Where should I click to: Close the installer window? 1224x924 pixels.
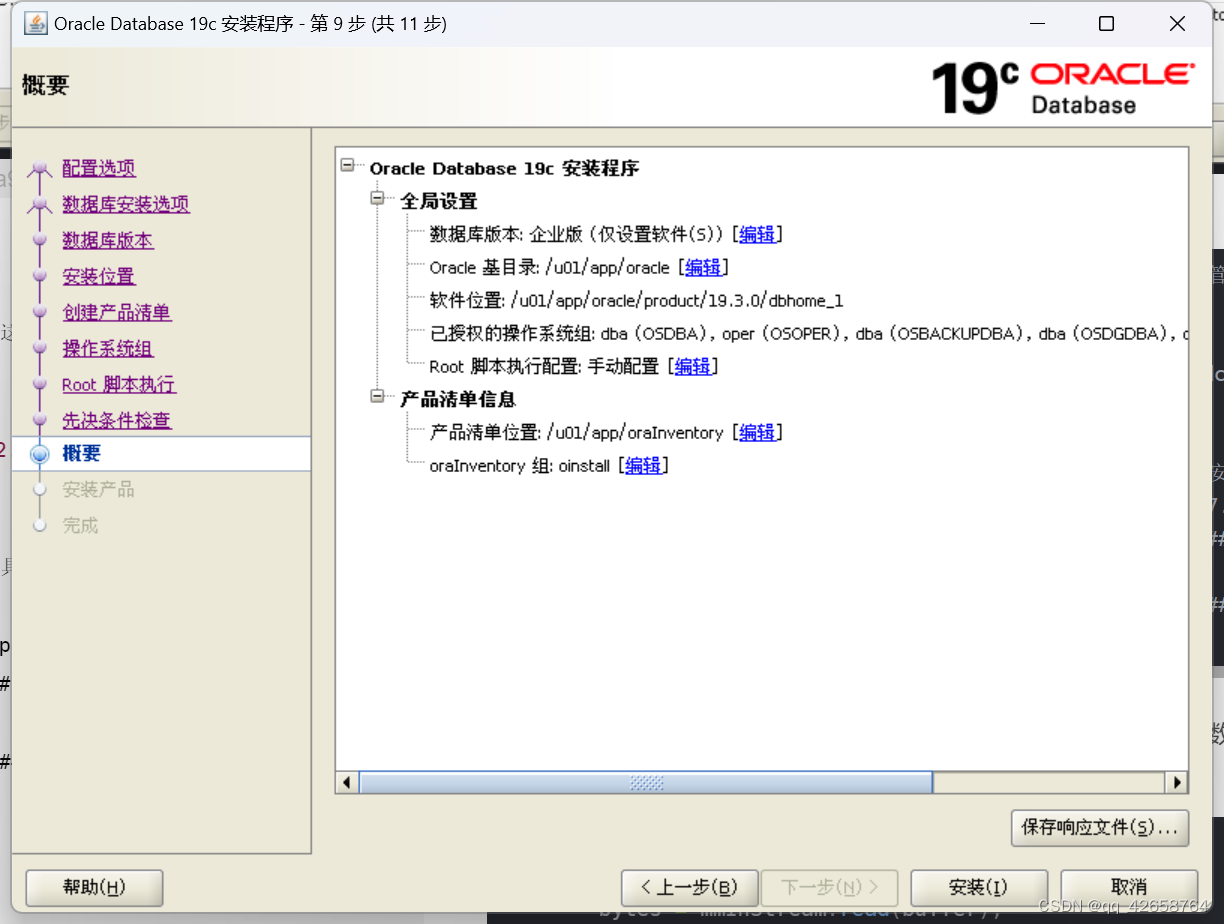[1177, 24]
